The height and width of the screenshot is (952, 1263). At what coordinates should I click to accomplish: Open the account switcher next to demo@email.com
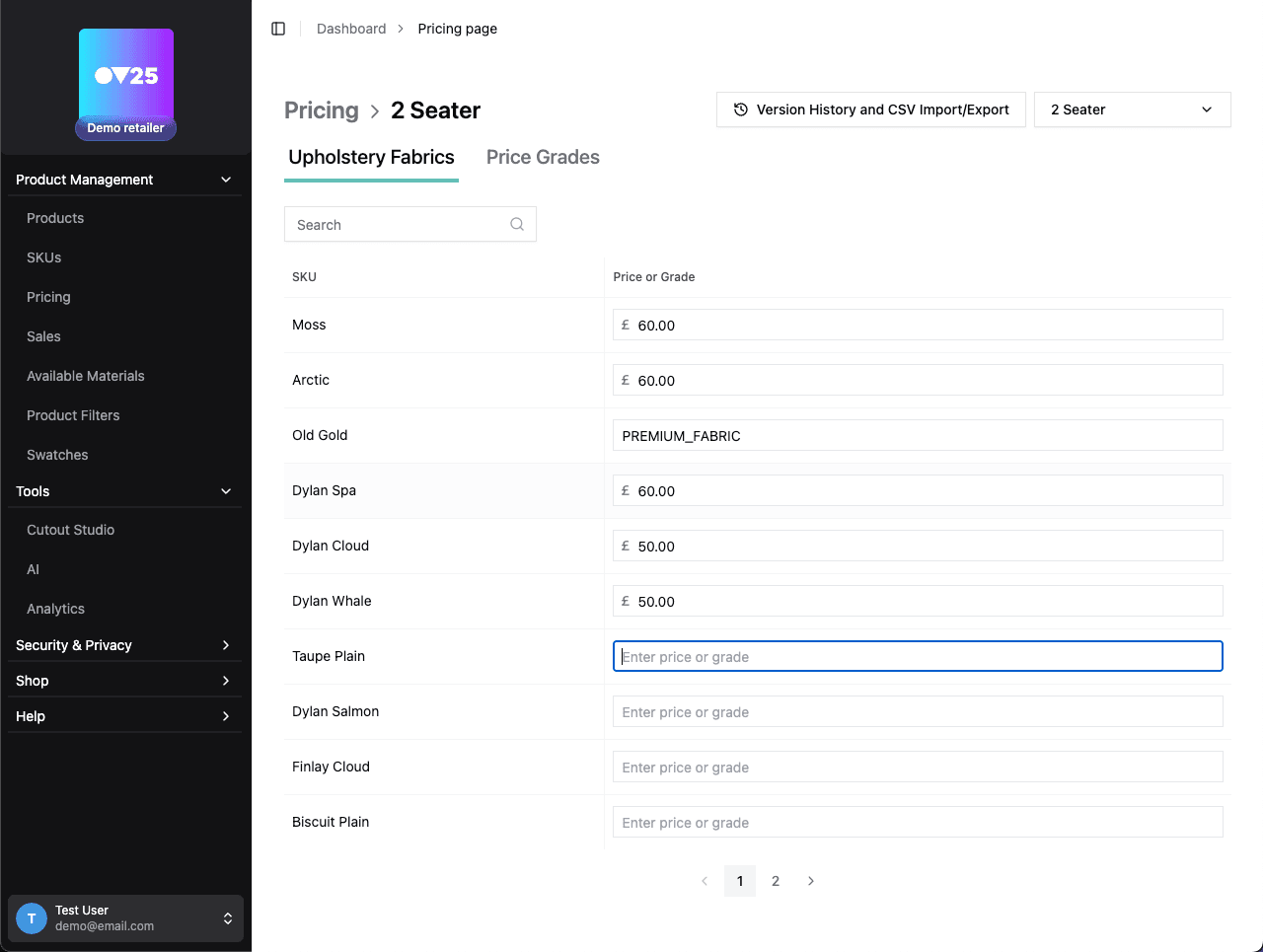pos(226,918)
